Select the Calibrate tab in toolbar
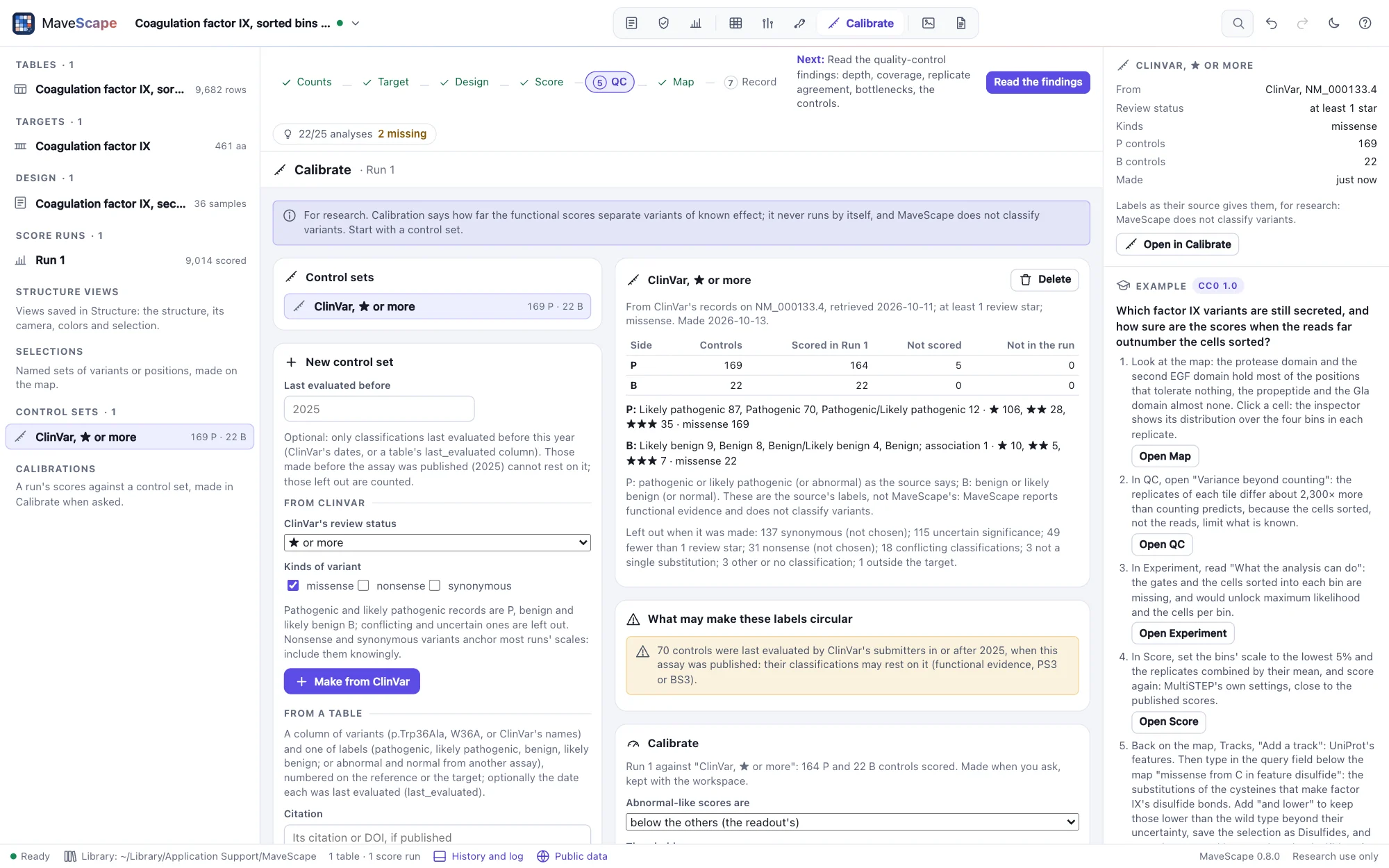 pos(861,23)
